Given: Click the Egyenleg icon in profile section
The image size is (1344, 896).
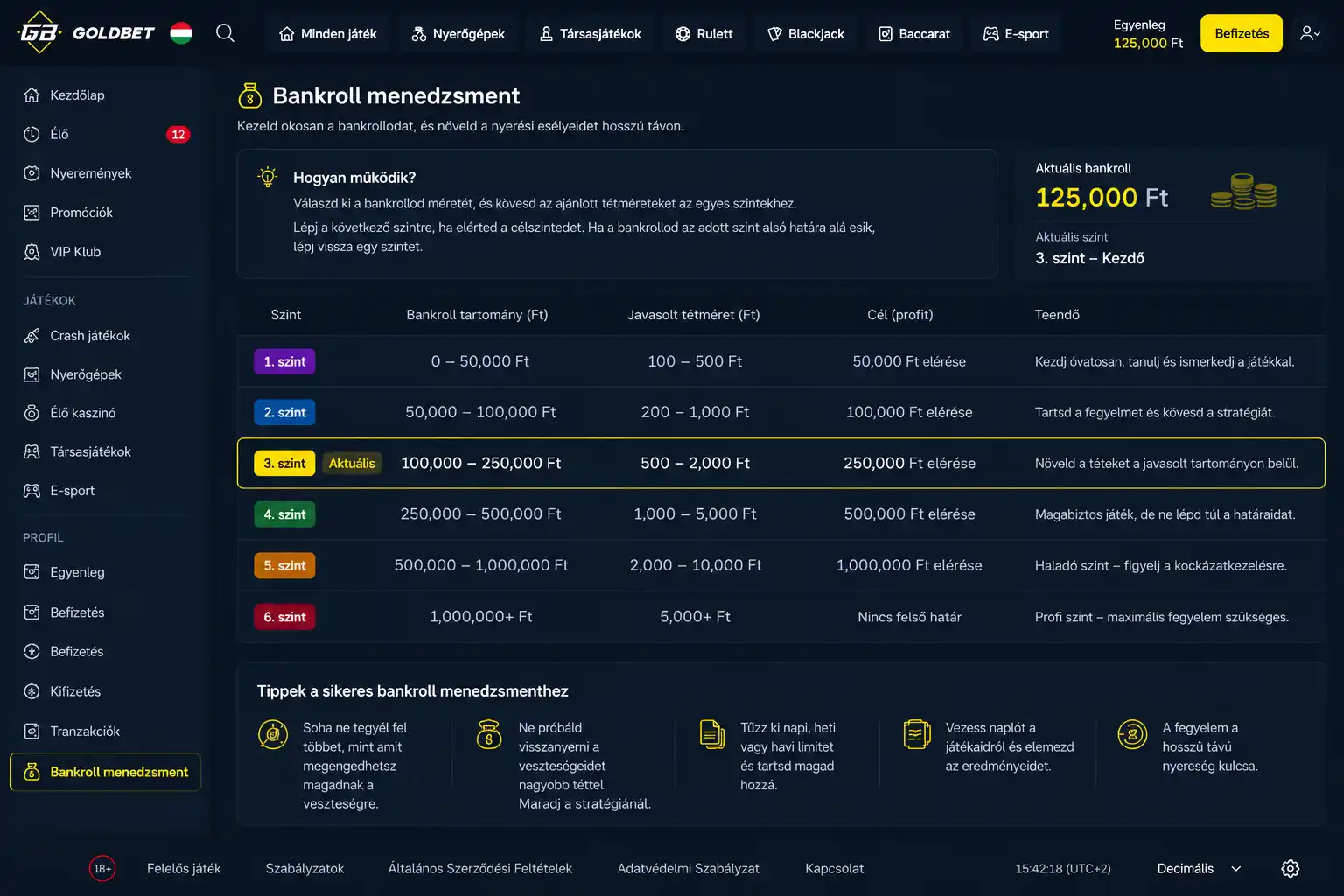Looking at the screenshot, I should tap(31, 572).
